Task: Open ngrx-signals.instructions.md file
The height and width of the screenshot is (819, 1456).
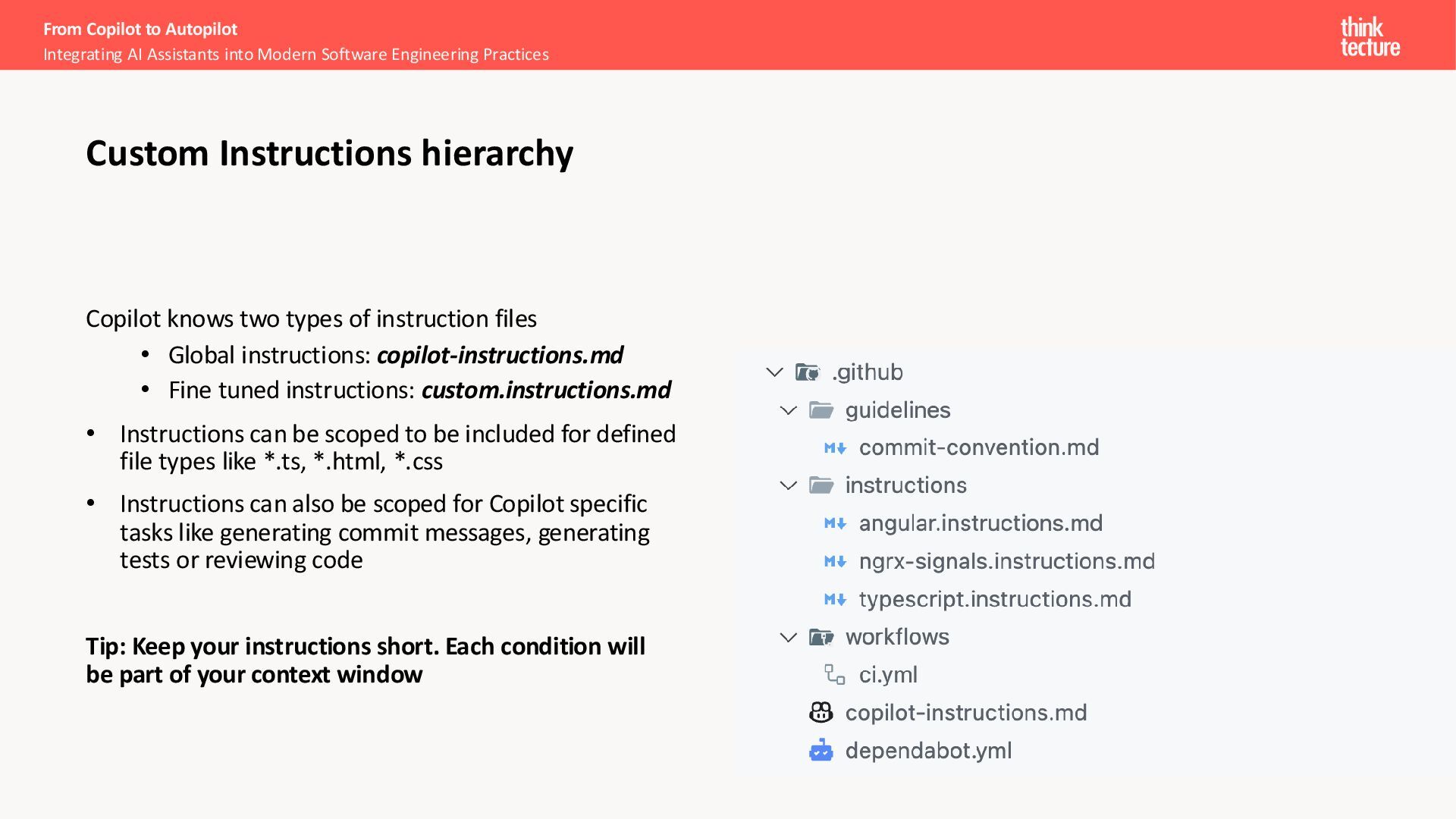Action: tap(1006, 561)
